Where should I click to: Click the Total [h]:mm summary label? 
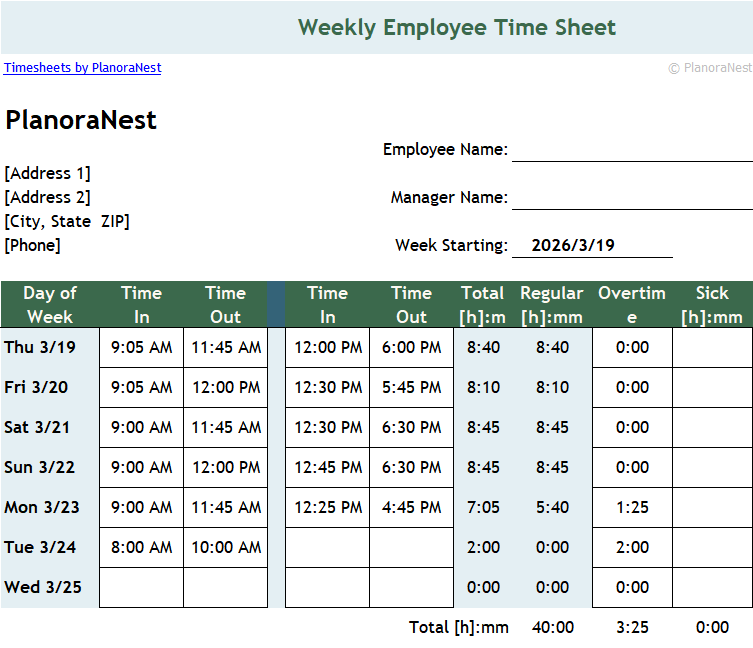click(459, 627)
